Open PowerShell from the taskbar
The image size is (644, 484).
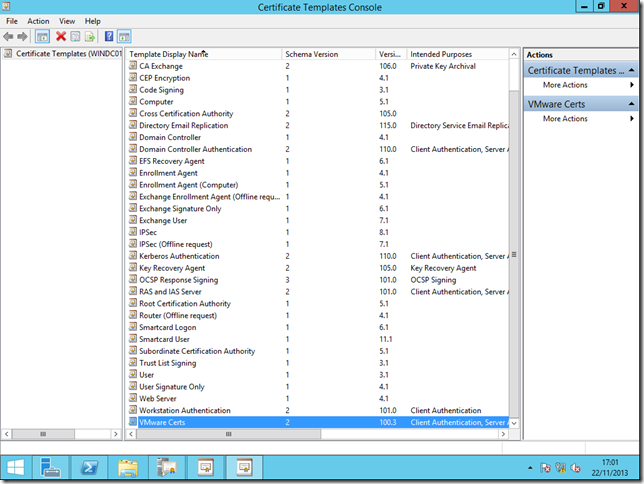click(88, 466)
